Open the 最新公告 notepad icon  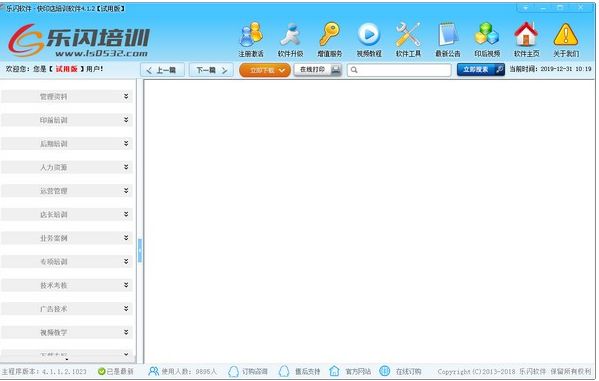[448, 39]
